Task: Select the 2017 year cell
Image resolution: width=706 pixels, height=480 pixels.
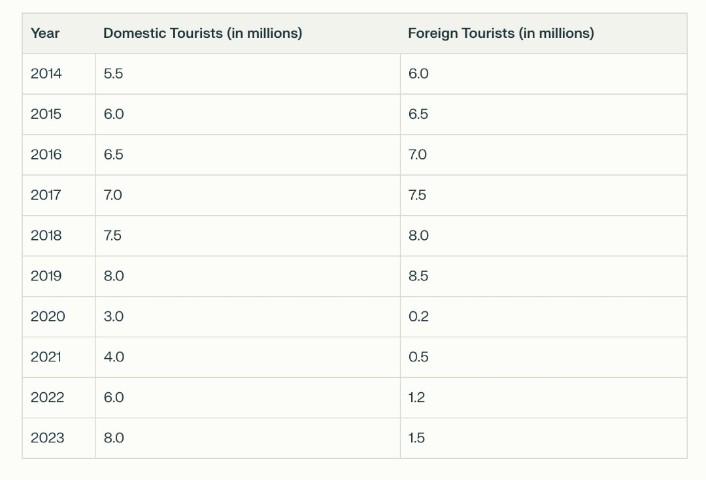Action: pos(46,195)
